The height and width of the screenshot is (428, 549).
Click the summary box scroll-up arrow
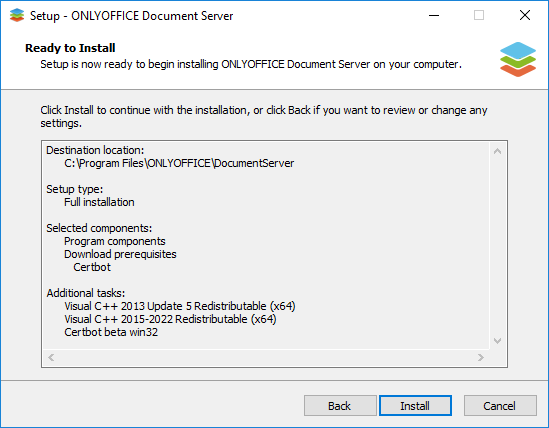pos(498,151)
